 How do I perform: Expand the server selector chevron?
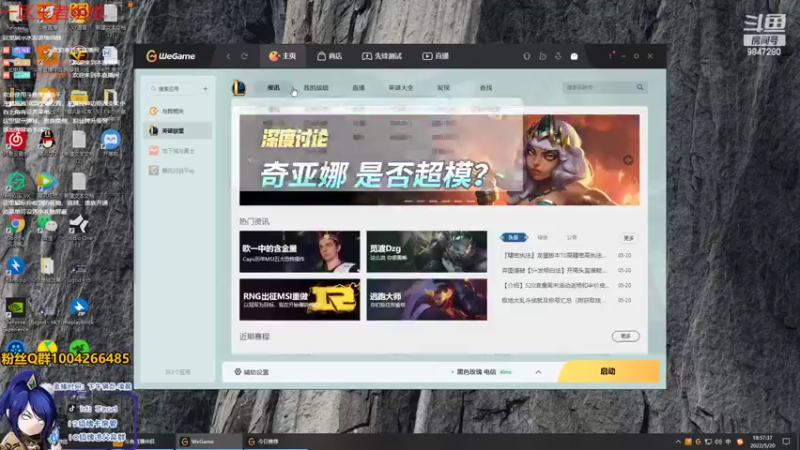[538, 372]
